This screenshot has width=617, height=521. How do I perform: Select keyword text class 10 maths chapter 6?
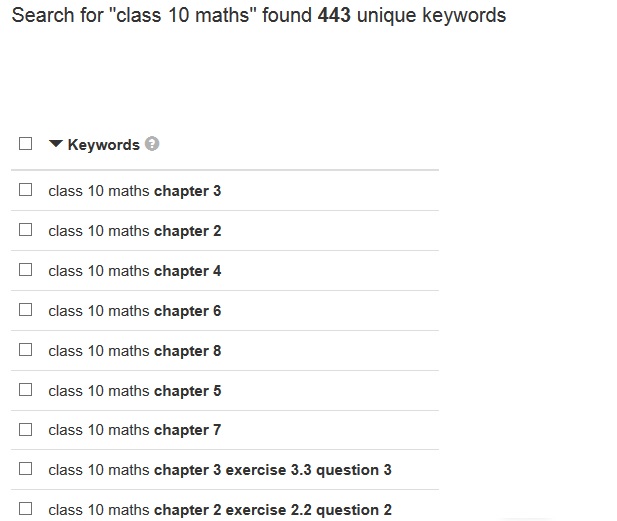(135, 311)
